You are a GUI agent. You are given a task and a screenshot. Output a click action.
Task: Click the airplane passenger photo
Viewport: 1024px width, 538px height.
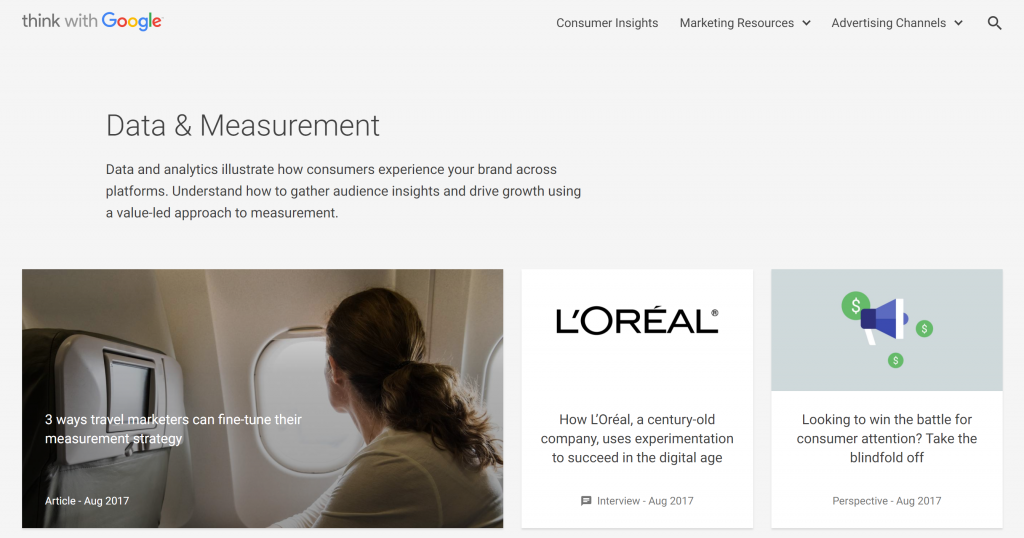[x=263, y=398]
